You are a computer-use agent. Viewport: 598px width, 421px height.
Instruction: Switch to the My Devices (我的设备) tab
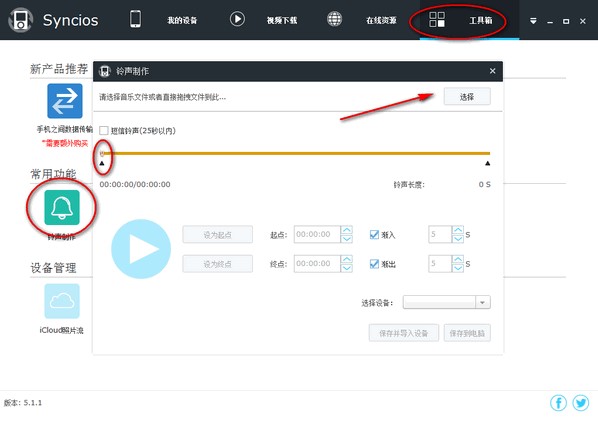[x=182, y=21]
